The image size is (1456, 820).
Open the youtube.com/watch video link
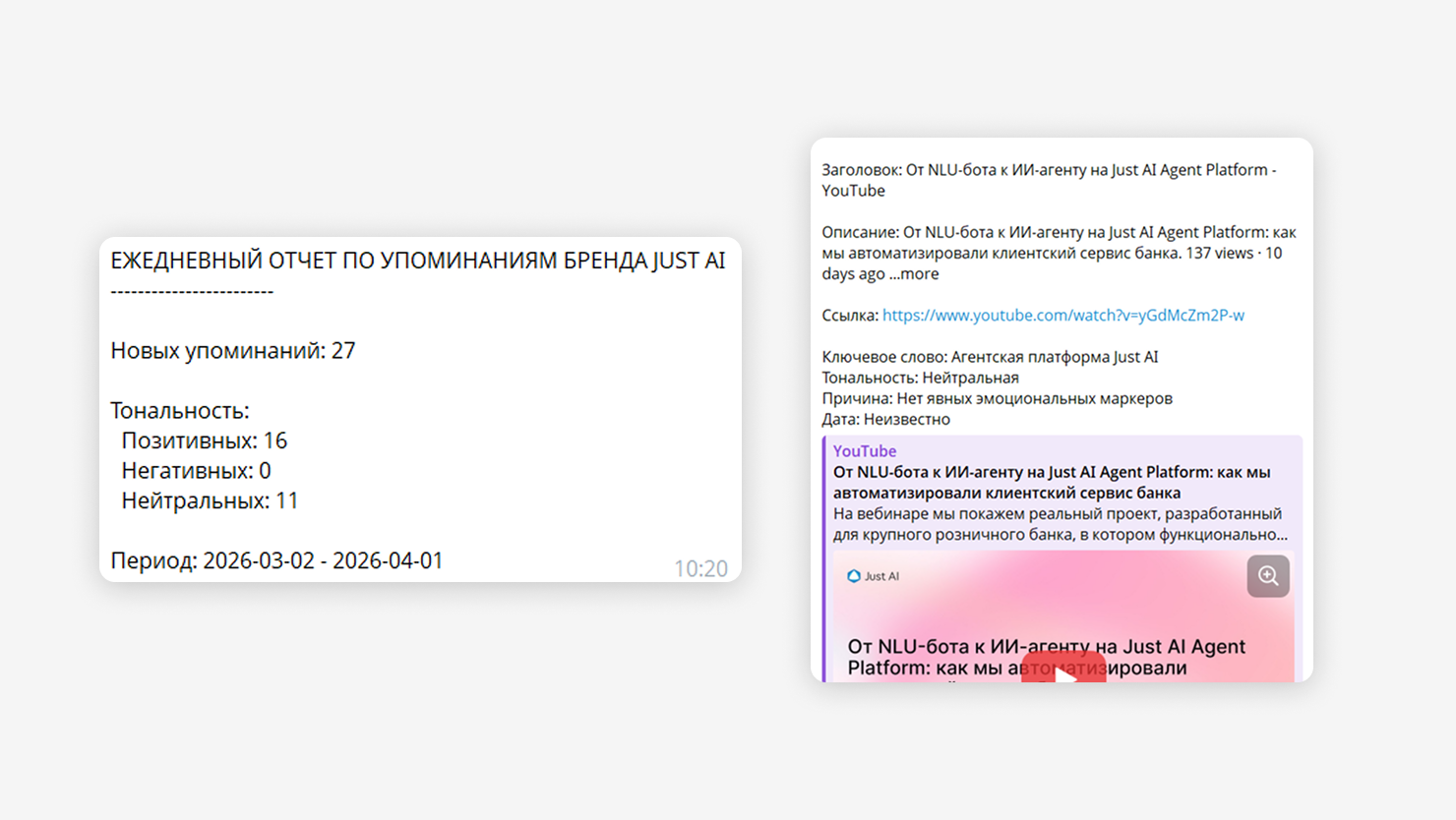coord(1062,316)
